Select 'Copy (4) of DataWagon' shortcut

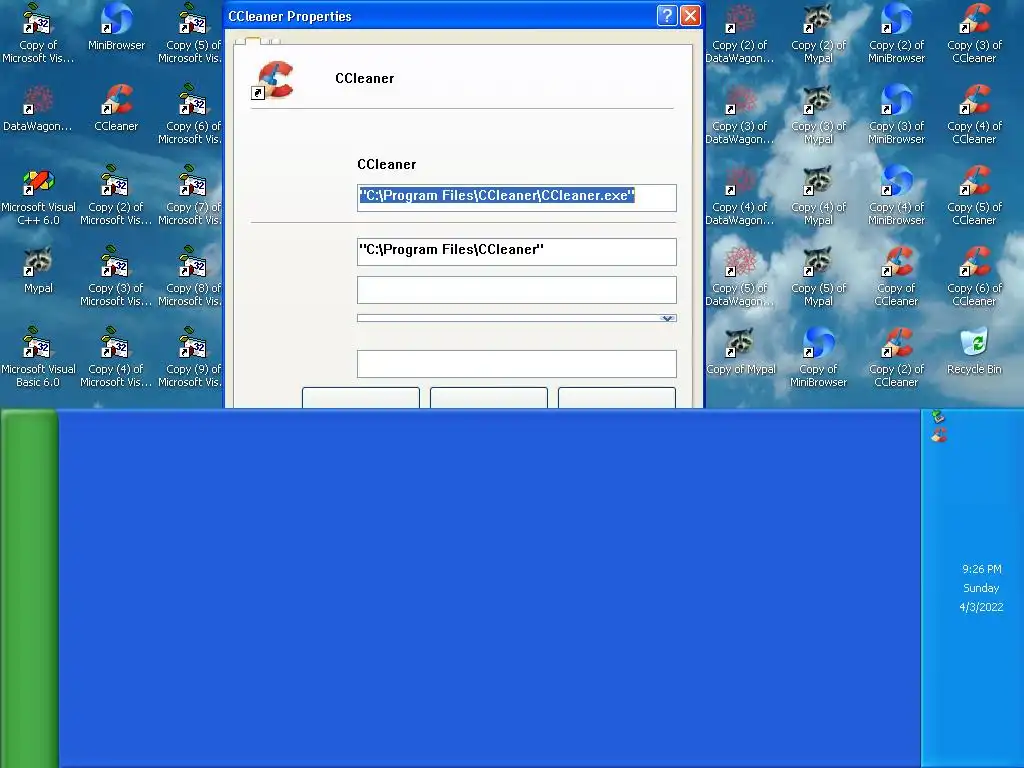coord(740,196)
